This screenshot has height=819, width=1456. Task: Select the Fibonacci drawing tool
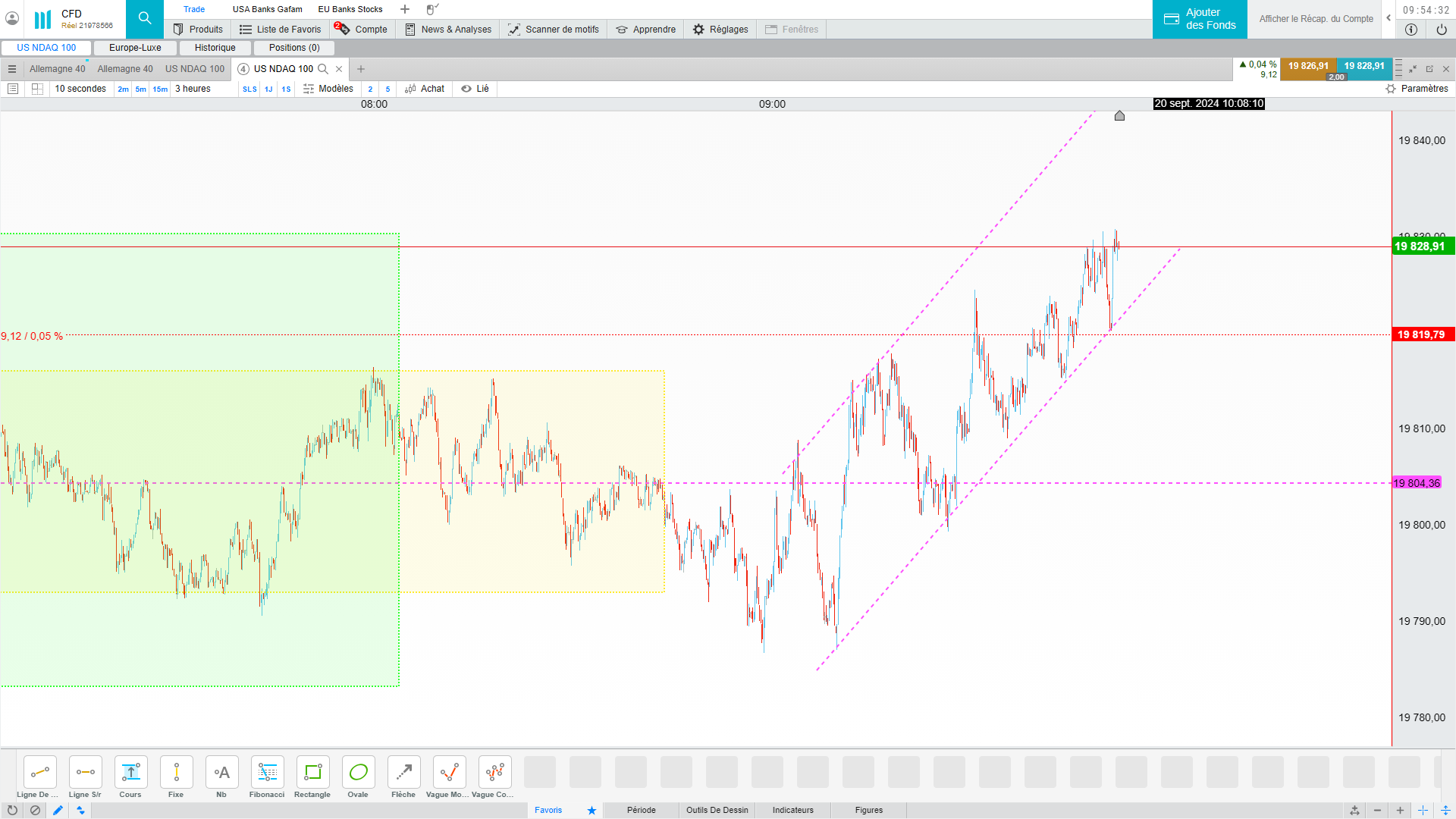click(x=267, y=773)
